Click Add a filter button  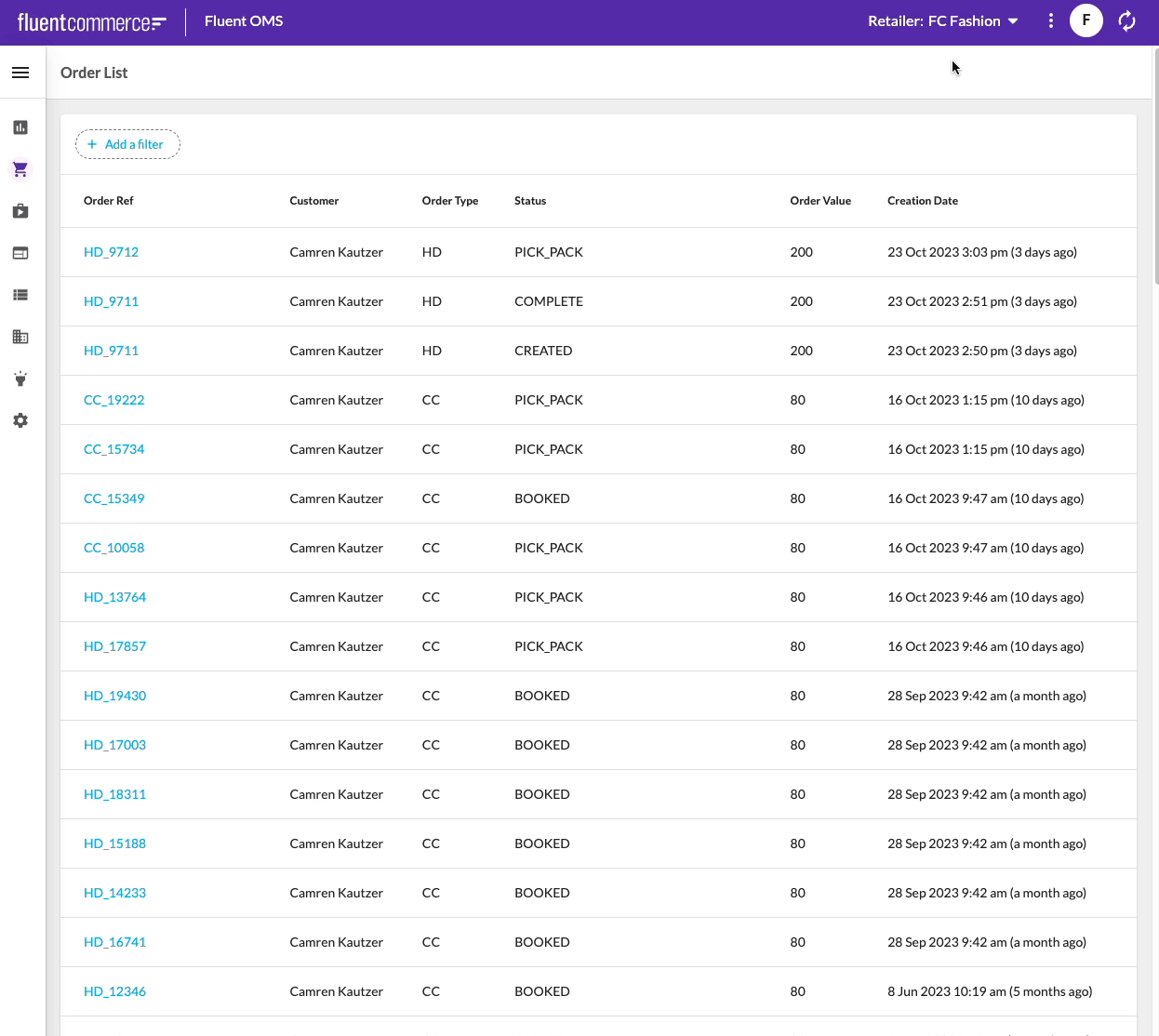point(127,144)
